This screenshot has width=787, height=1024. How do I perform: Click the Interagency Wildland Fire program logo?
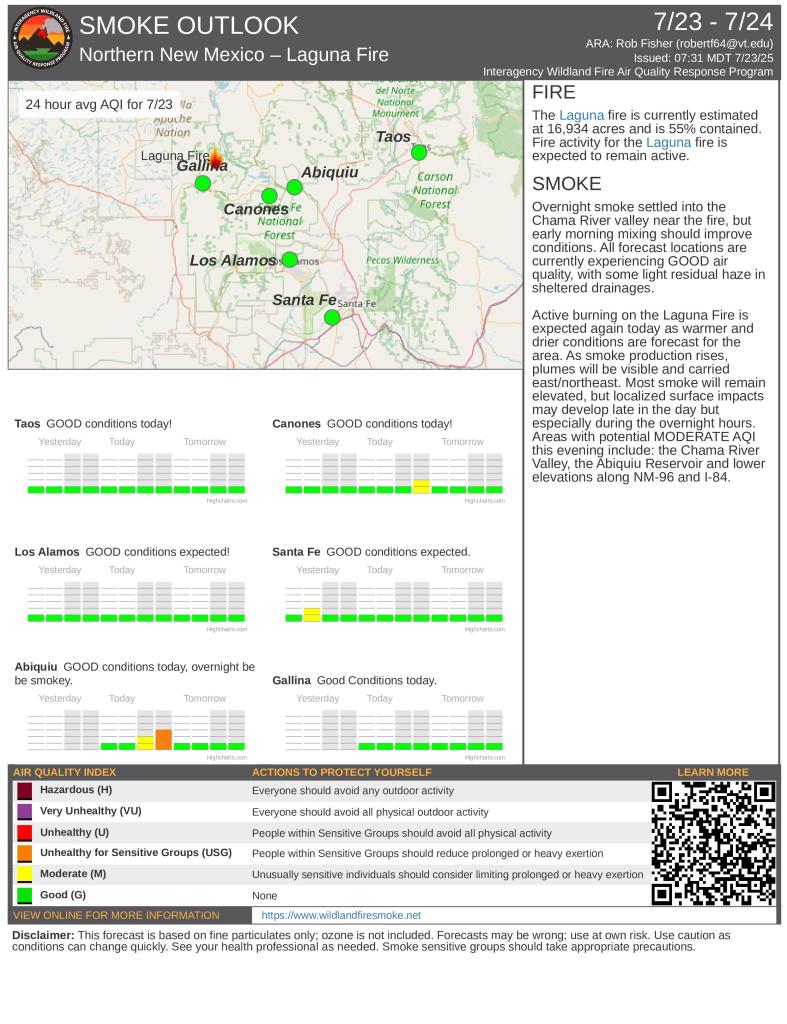click(40, 41)
